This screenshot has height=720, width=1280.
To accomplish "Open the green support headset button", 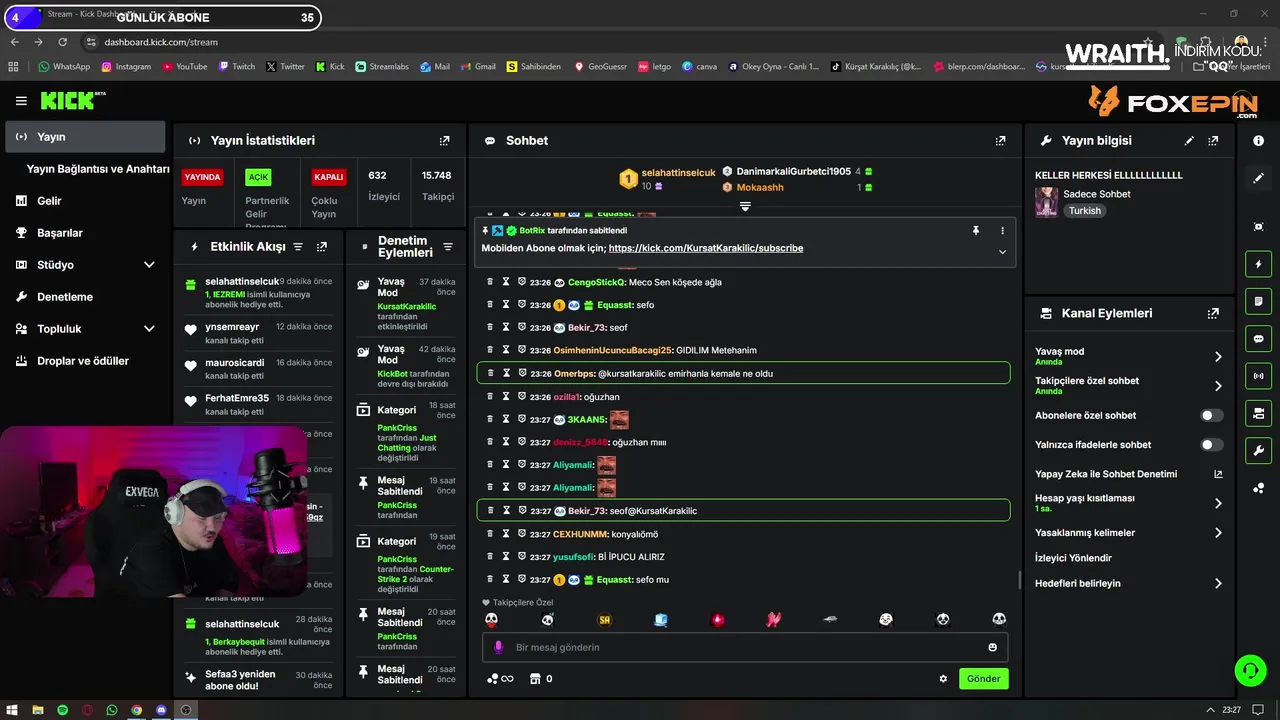I will 1250,670.
